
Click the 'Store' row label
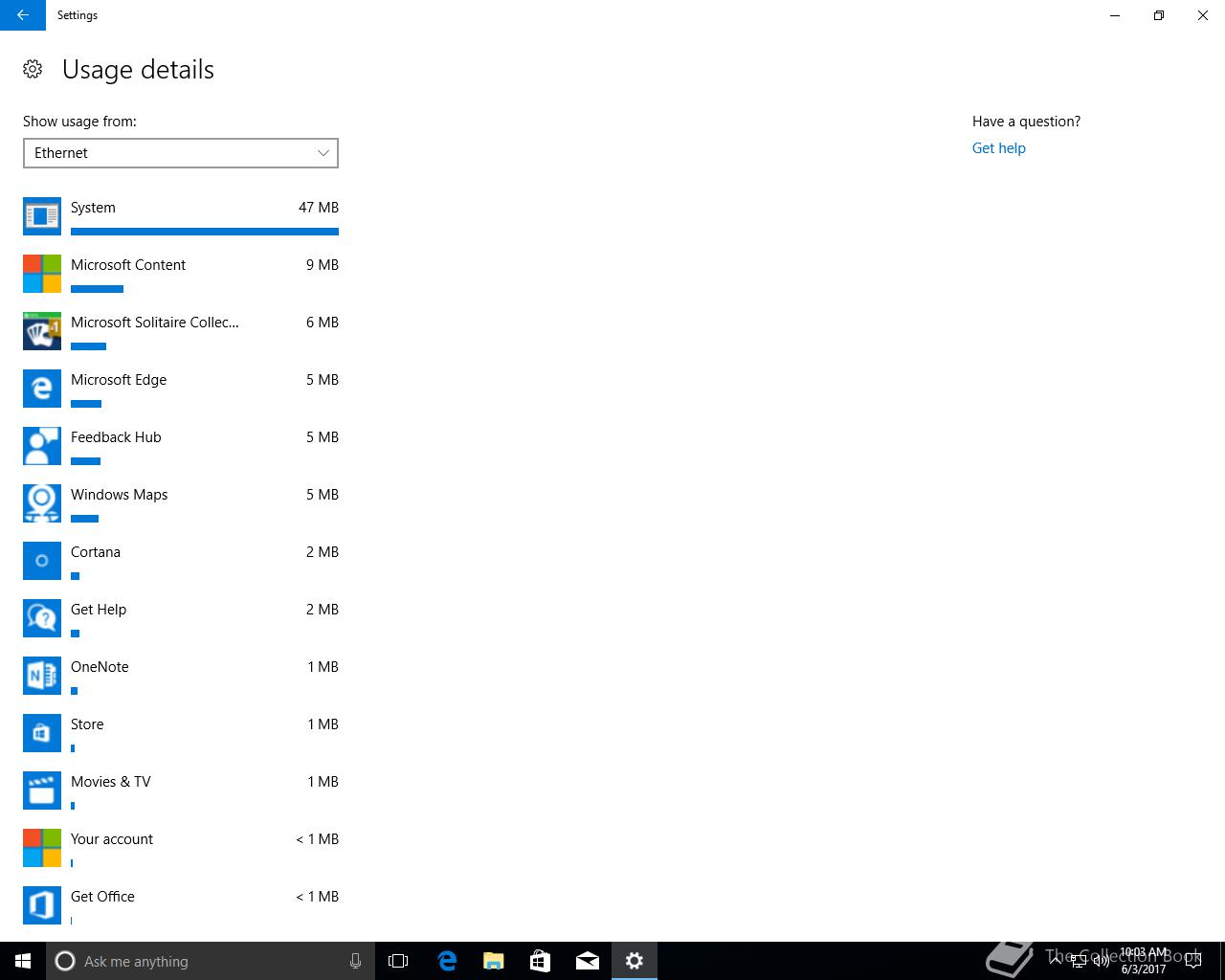click(87, 724)
